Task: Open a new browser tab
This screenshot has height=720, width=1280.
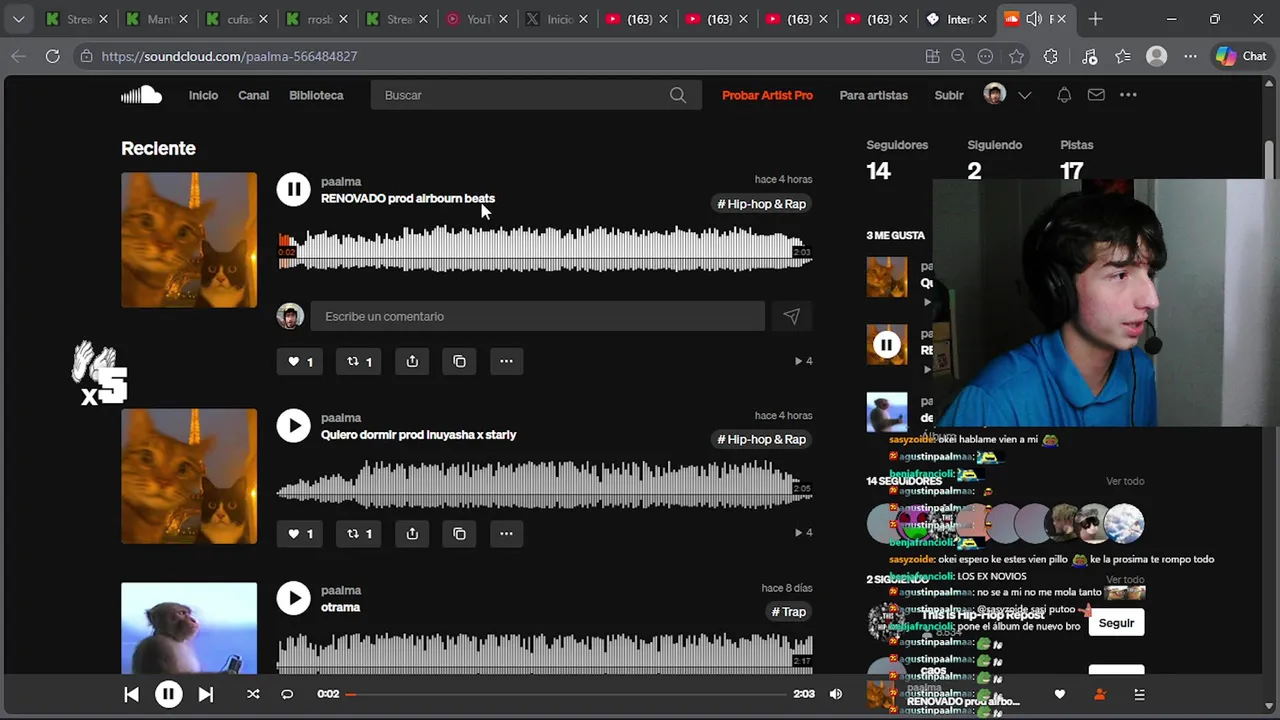Action: [1095, 19]
